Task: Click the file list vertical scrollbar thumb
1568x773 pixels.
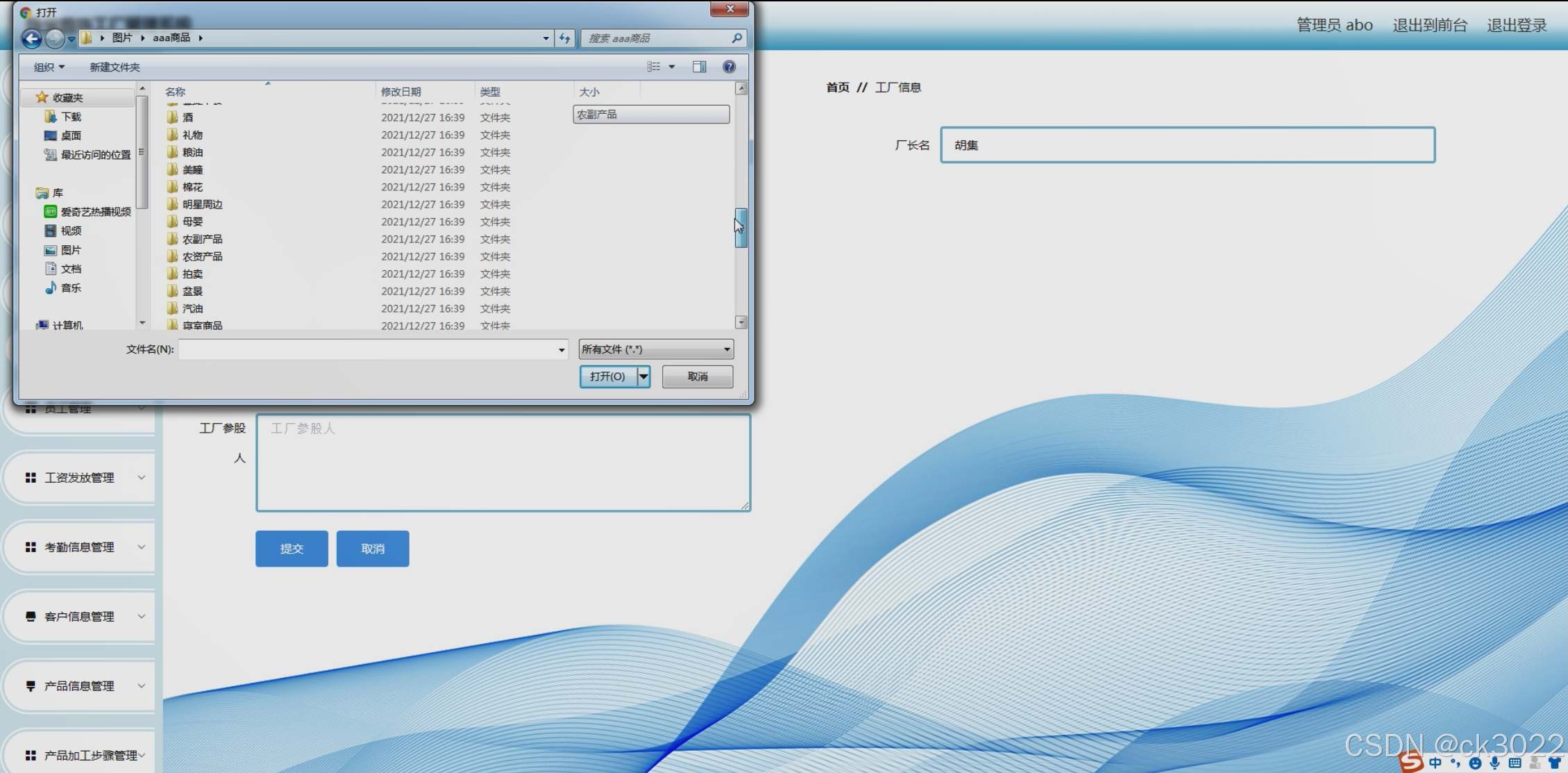Action: pyautogui.click(x=741, y=228)
